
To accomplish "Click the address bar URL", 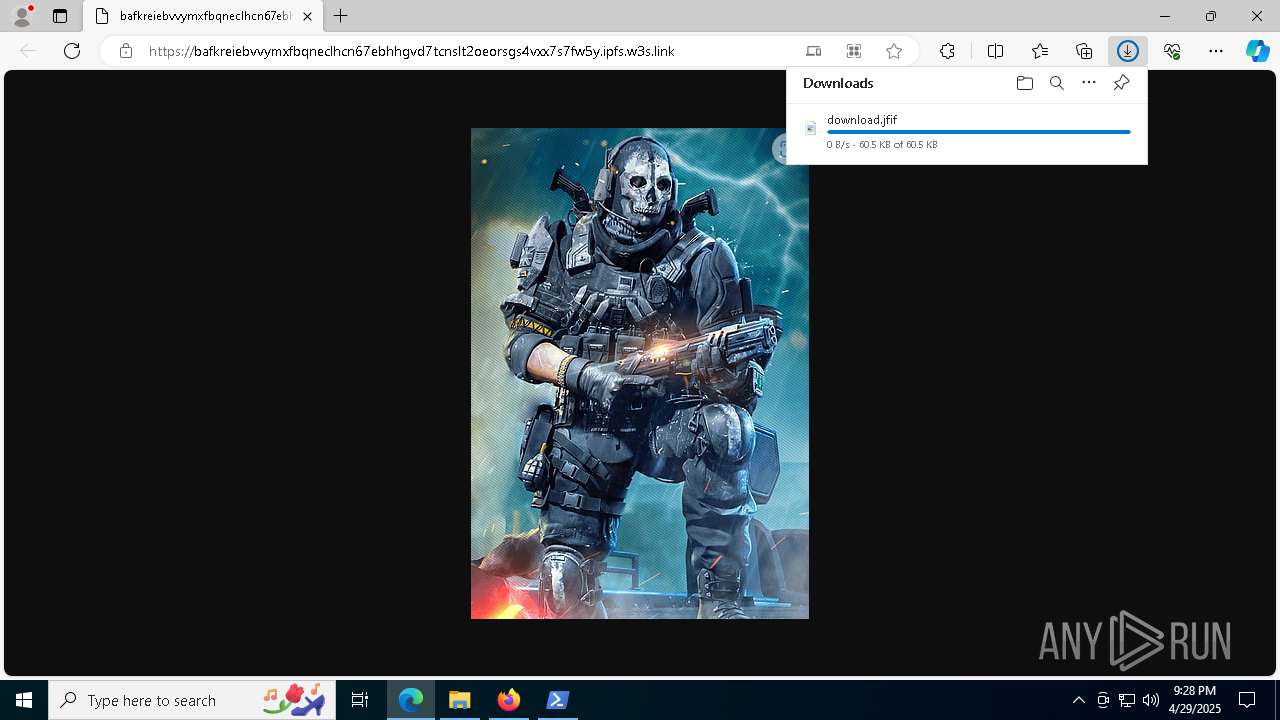I will pos(412,51).
